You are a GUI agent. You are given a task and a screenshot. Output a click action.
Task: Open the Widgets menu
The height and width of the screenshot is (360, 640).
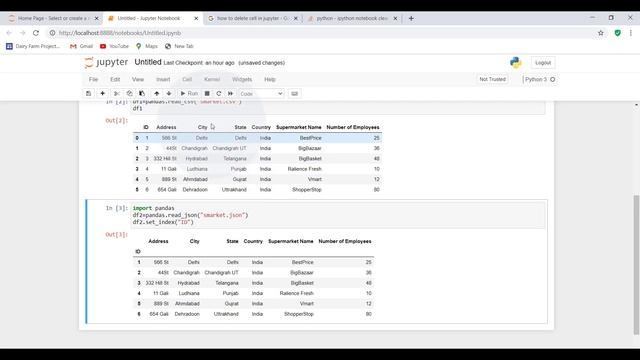click(242, 79)
